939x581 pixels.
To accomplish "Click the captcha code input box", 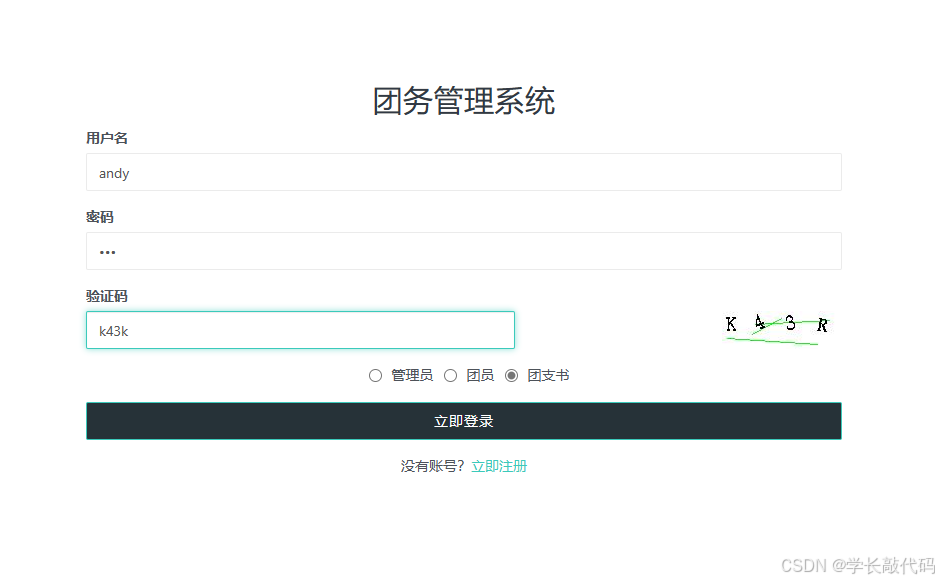I will tap(300, 330).
